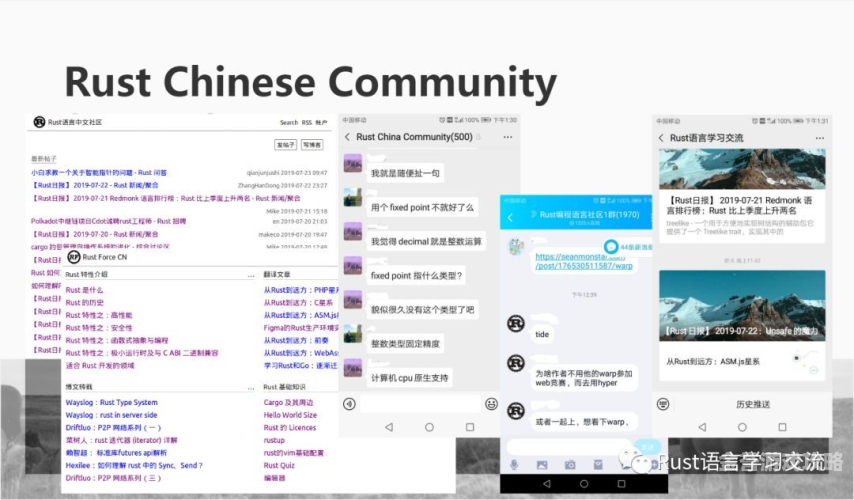Open 从Rust到远方：ASM.js星系 article row
The width and height of the screenshot is (854, 500).
pyautogui.click(x=742, y=361)
